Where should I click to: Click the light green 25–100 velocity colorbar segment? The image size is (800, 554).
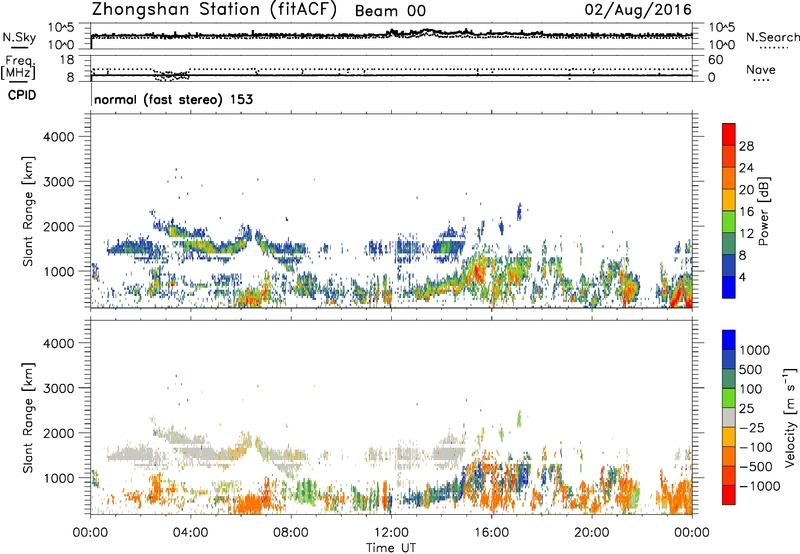(x=729, y=398)
